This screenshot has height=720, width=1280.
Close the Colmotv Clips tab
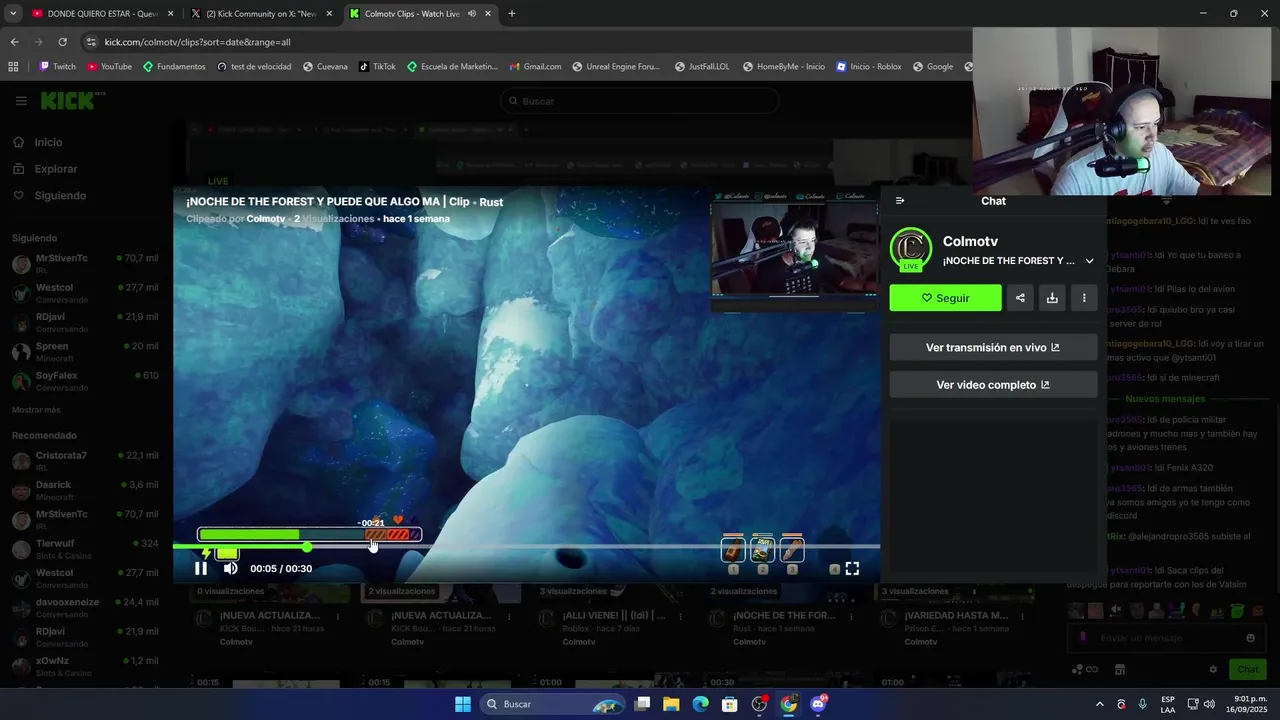coord(488,14)
